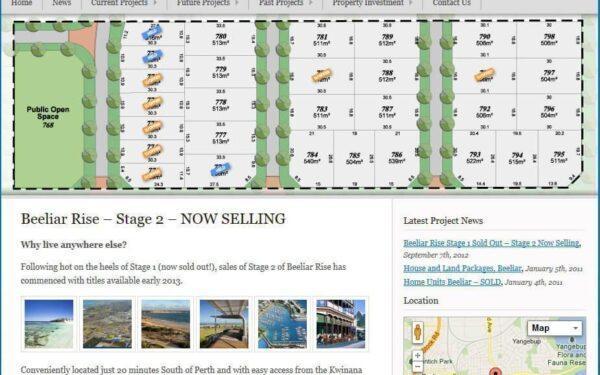
Task: Open the beach shoreline photo thumbnail
Action: pos(49,324)
